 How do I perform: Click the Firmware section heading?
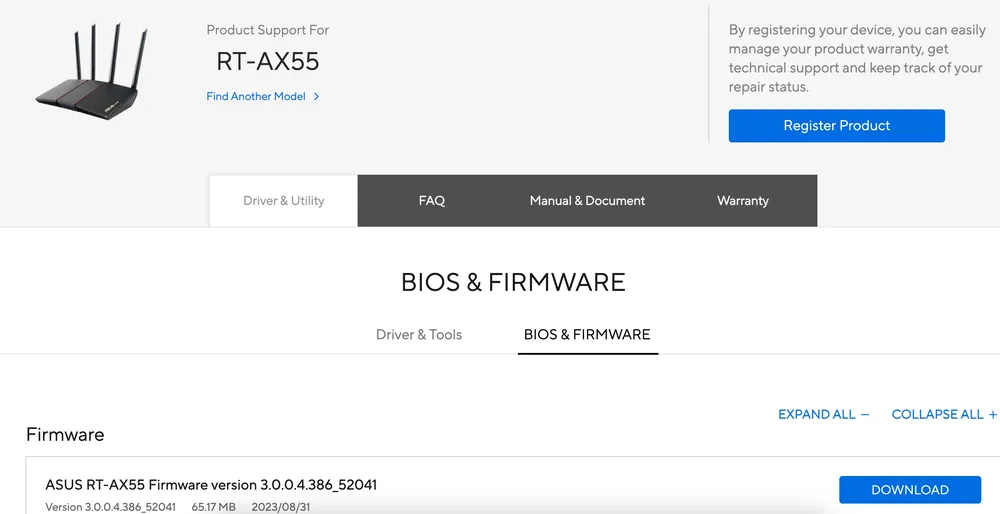tap(65, 435)
